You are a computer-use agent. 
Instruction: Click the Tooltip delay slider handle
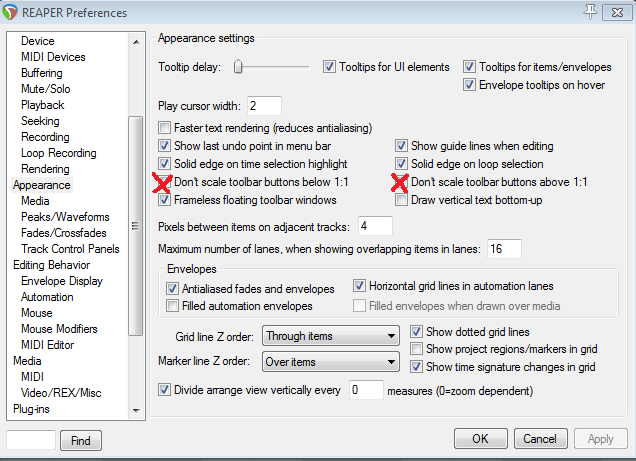click(x=239, y=67)
